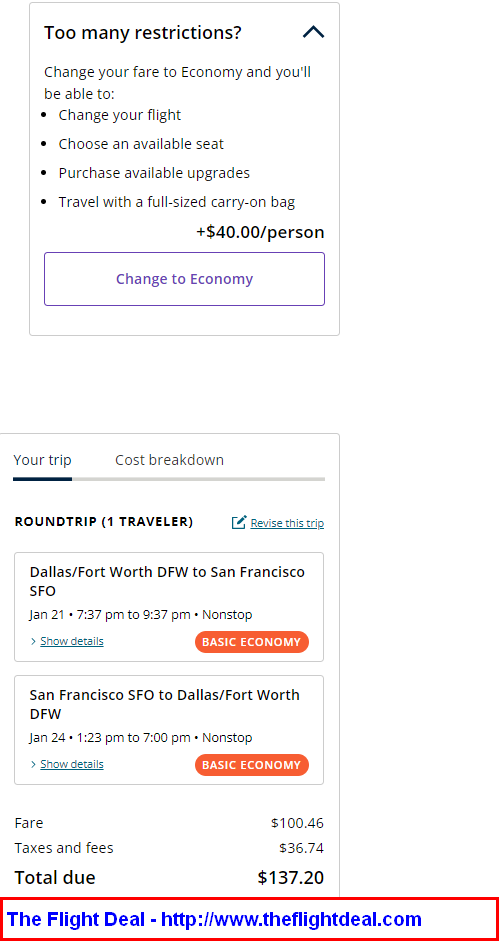The image size is (499, 941).
Task: Open Show details for the Jan 24 flight
Action: (71, 765)
